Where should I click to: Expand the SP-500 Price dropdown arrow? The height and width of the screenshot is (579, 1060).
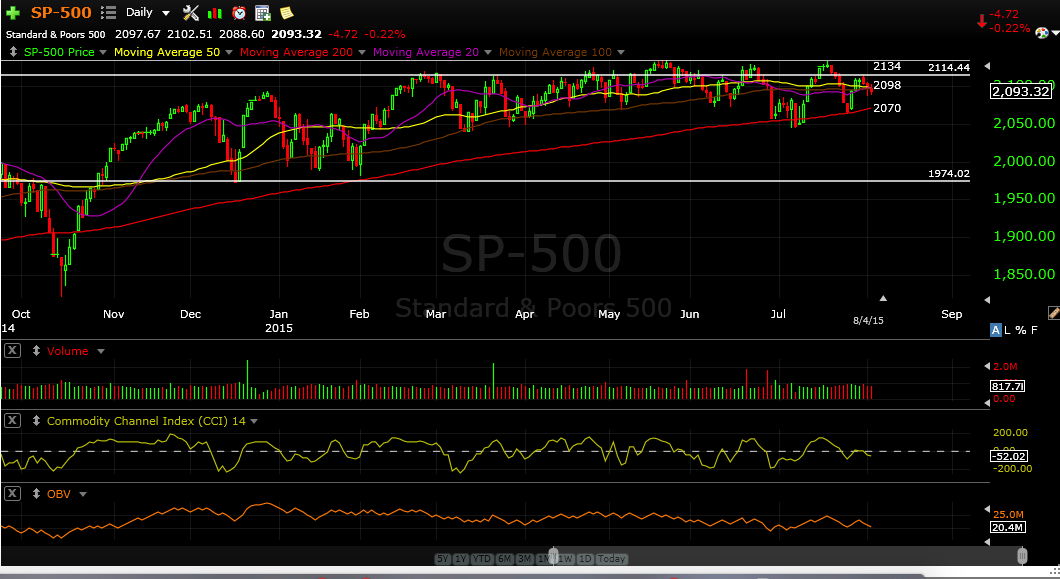pyautogui.click(x=103, y=52)
